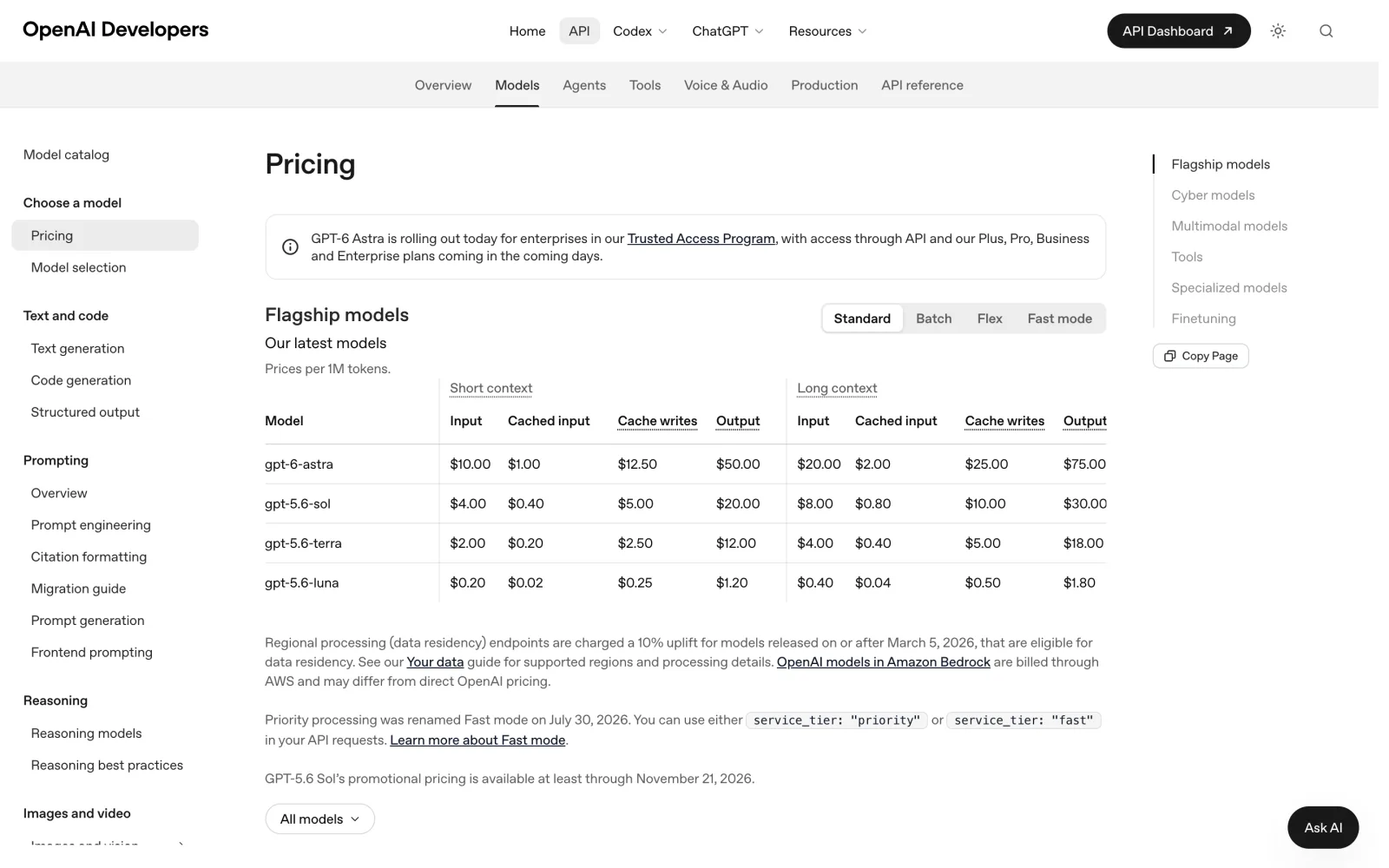Screen dimensions: 1389x868
Task: Click the gpt-5.6-sol model row name
Action: (297, 504)
